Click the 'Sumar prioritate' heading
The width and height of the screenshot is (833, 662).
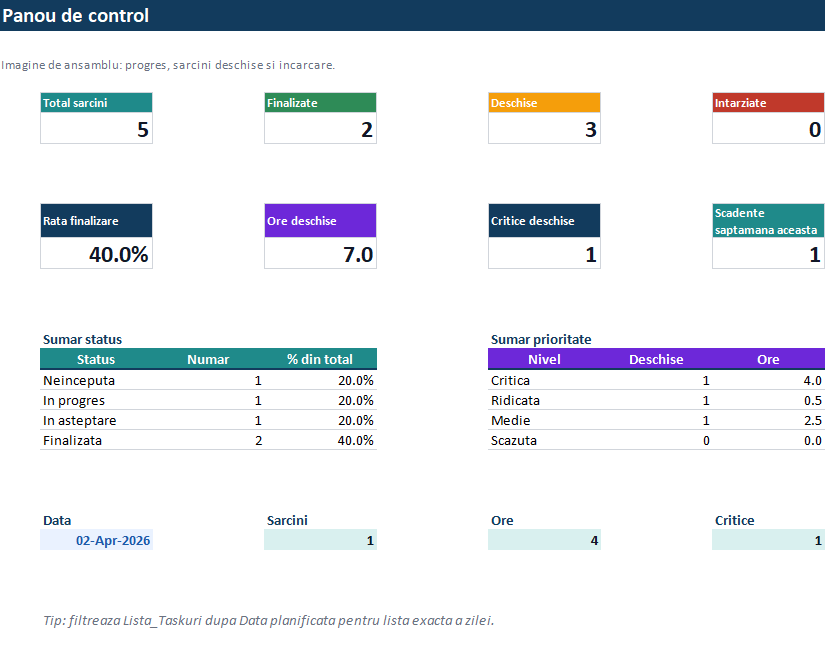click(x=541, y=339)
